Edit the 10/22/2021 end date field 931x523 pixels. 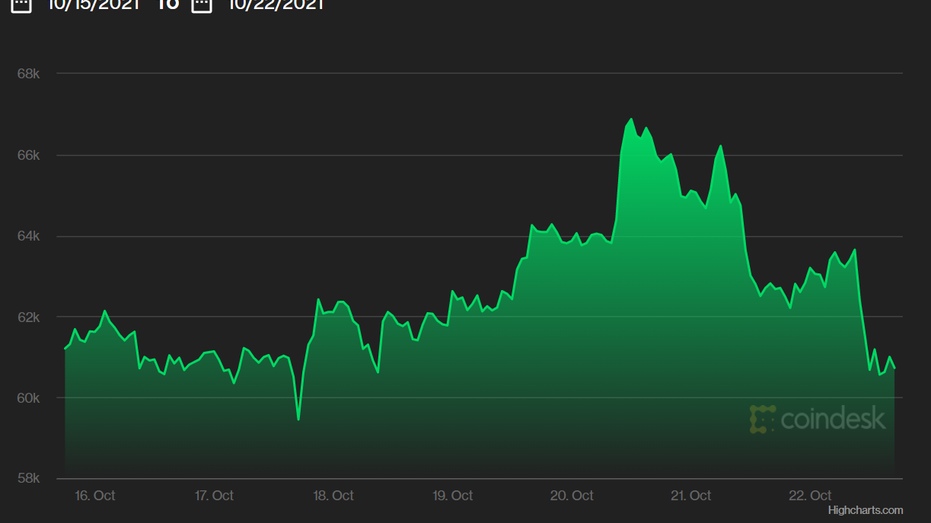[276, 4]
